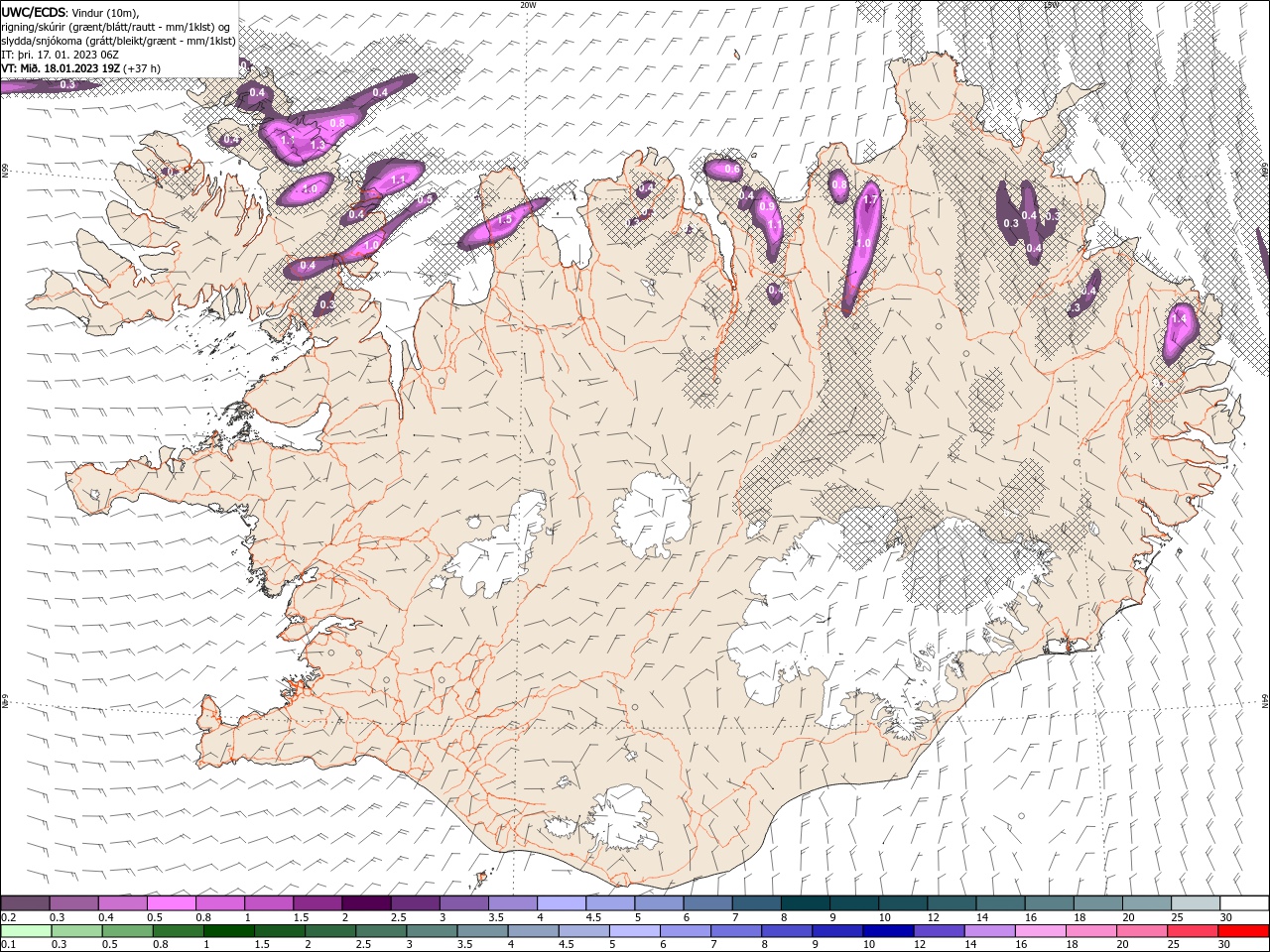Pick the bright pink 0.5 swatch in top legend row
The width and height of the screenshot is (1270, 952).
172,902
